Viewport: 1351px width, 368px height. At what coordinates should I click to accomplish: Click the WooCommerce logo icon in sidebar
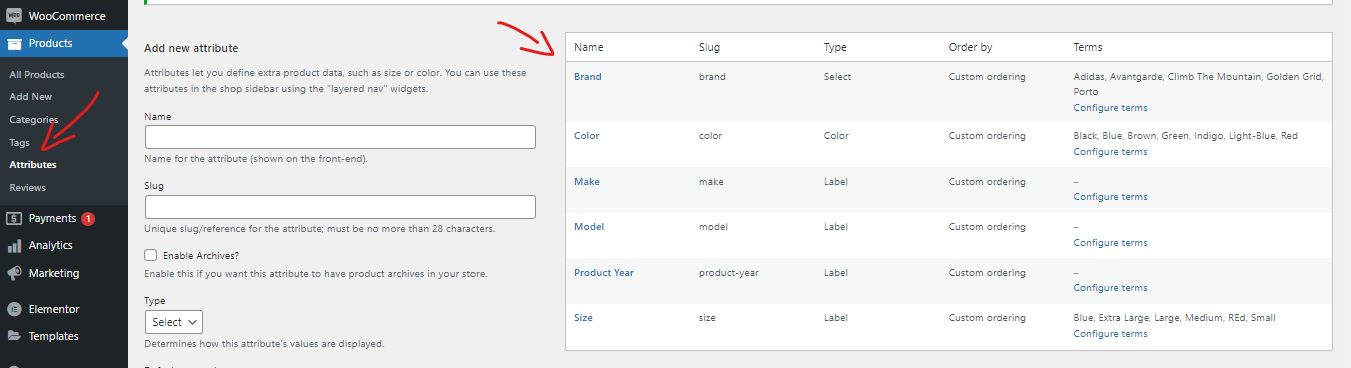click(x=15, y=16)
